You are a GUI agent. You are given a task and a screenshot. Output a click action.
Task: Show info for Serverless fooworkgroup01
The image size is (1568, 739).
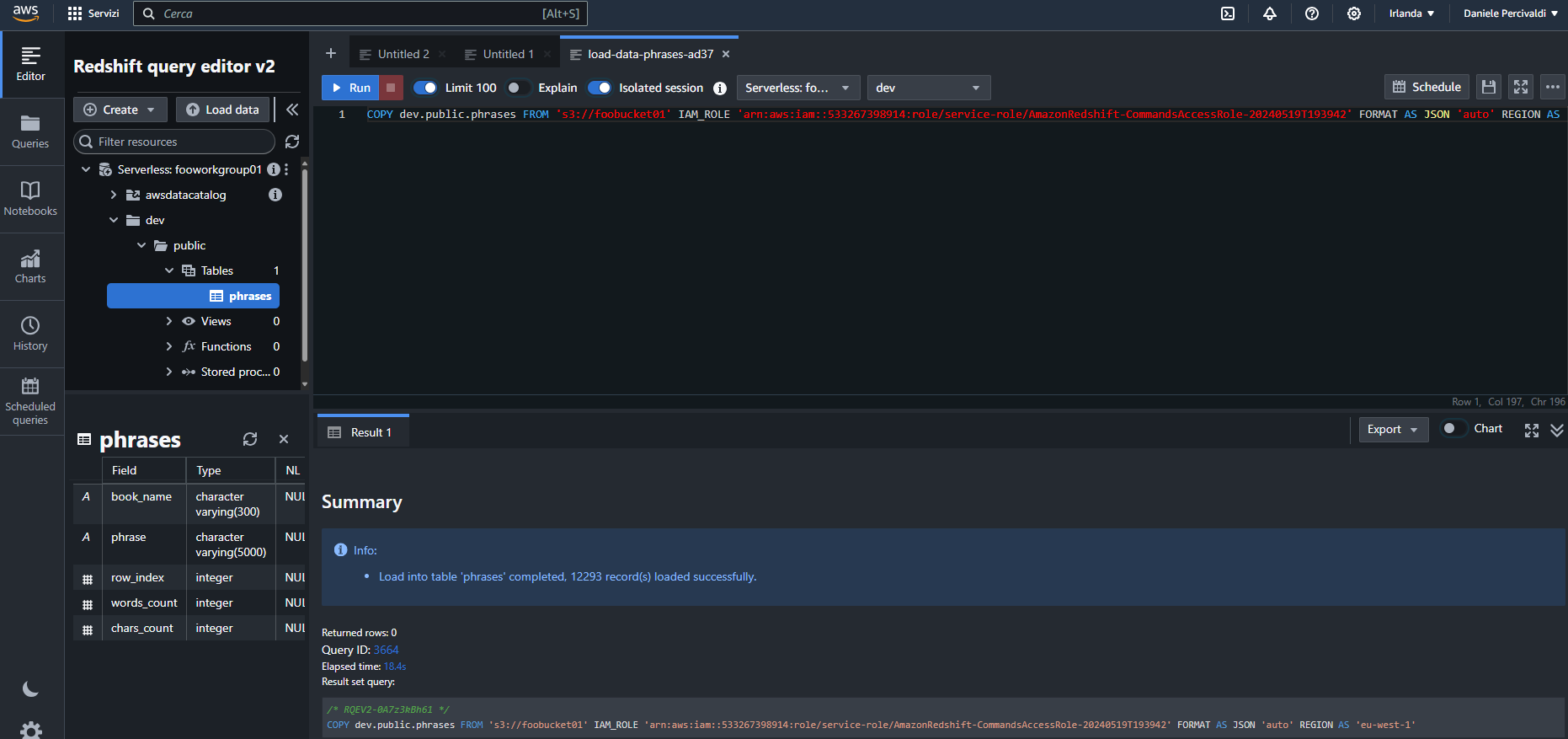click(x=273, y=169)
